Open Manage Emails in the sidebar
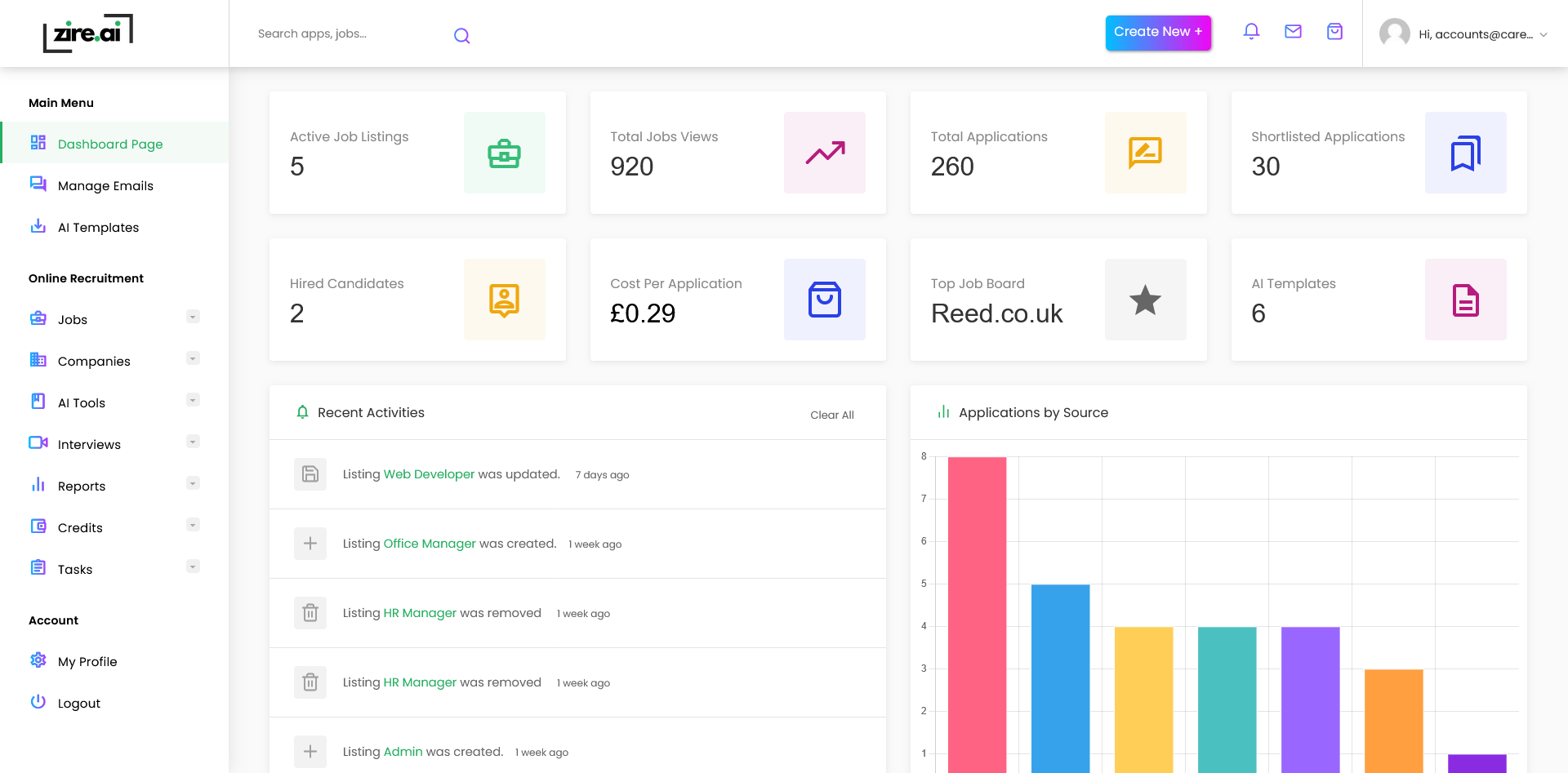Viewport: 1568px width, 773px height. pyautogui.click(x=105, y=186)
